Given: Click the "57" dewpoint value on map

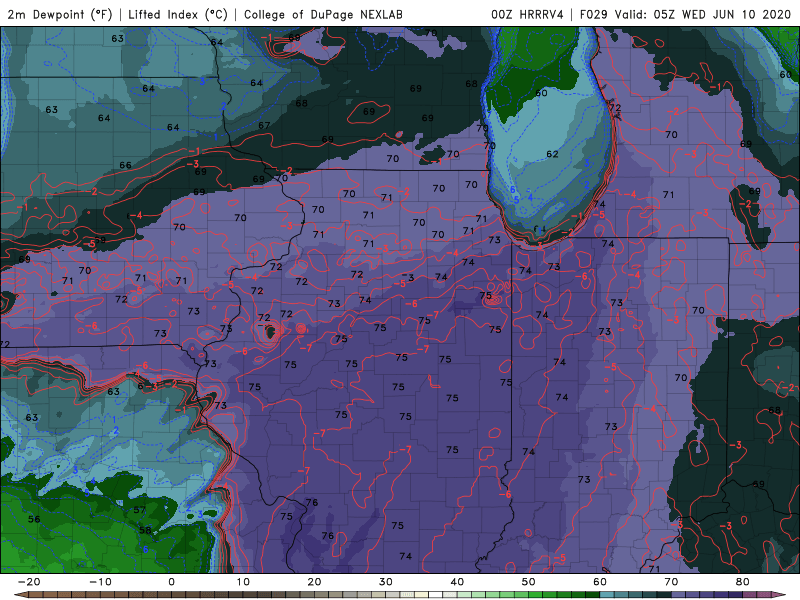Looking at the screenshot, I should (140, 510).
